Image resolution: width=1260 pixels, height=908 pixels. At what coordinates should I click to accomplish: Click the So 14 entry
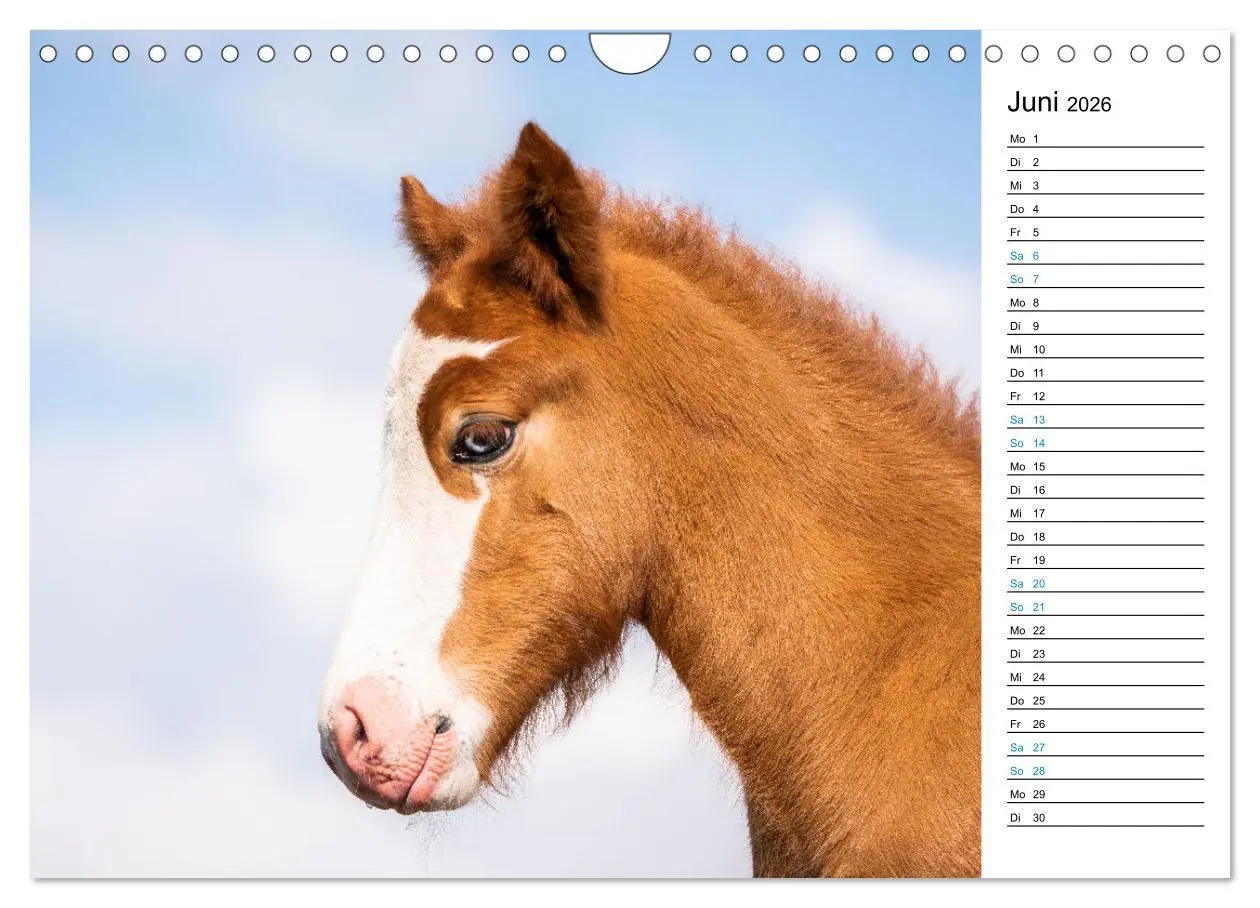pyautogui.click(x=1105, y=443)
